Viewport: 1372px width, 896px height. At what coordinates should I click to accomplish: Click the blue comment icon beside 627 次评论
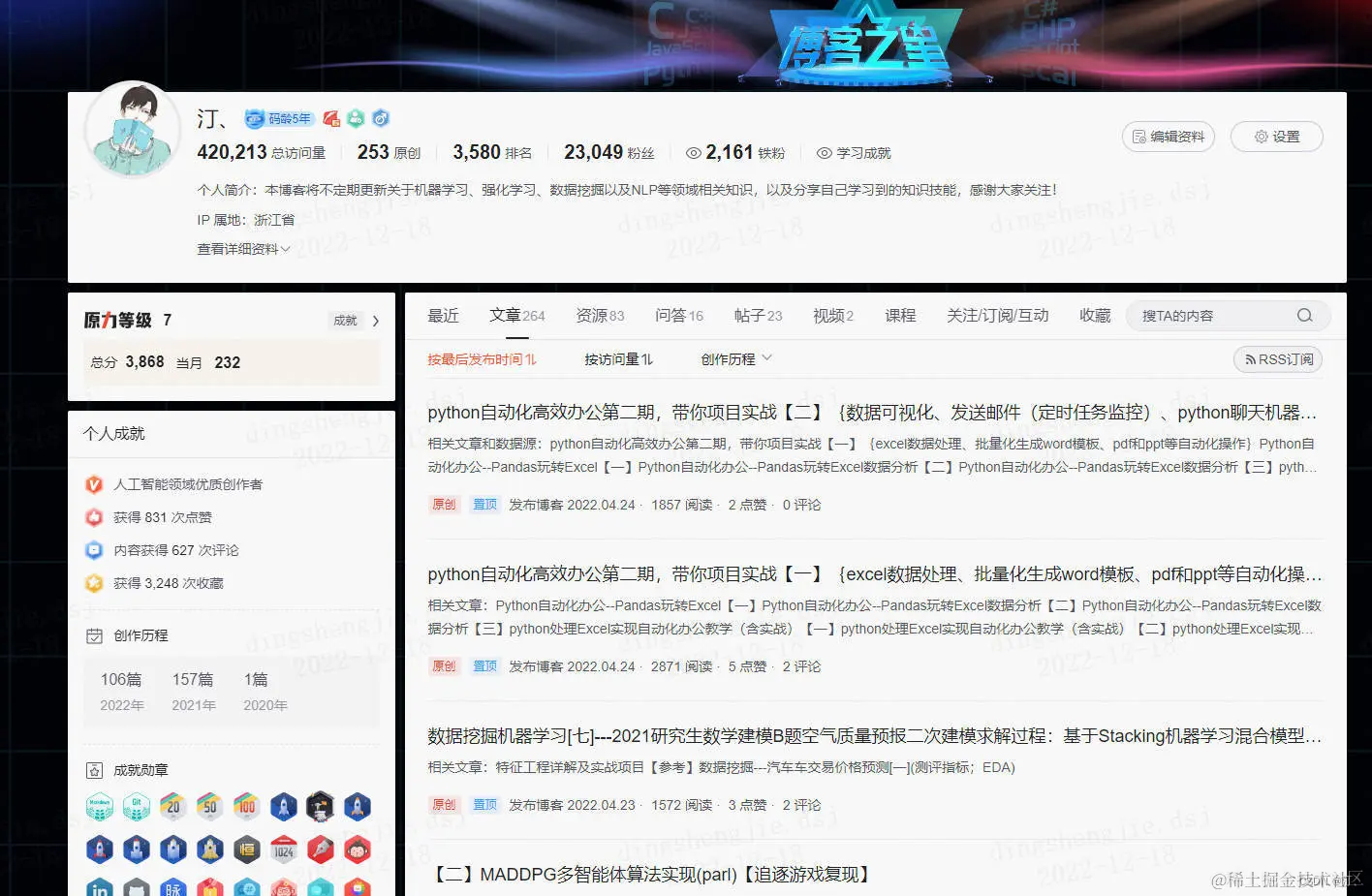click(x=94, y=550)
